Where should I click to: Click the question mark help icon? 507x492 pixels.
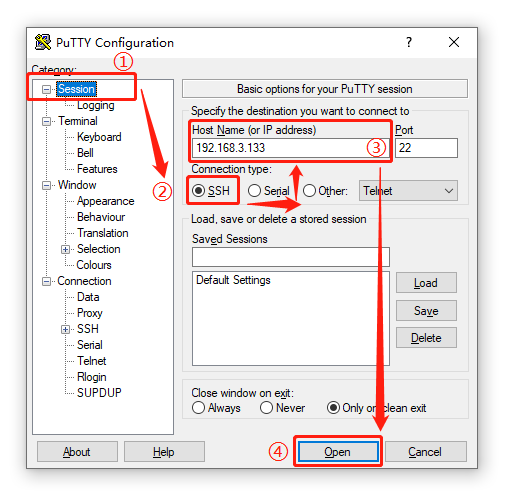point(409,42)
